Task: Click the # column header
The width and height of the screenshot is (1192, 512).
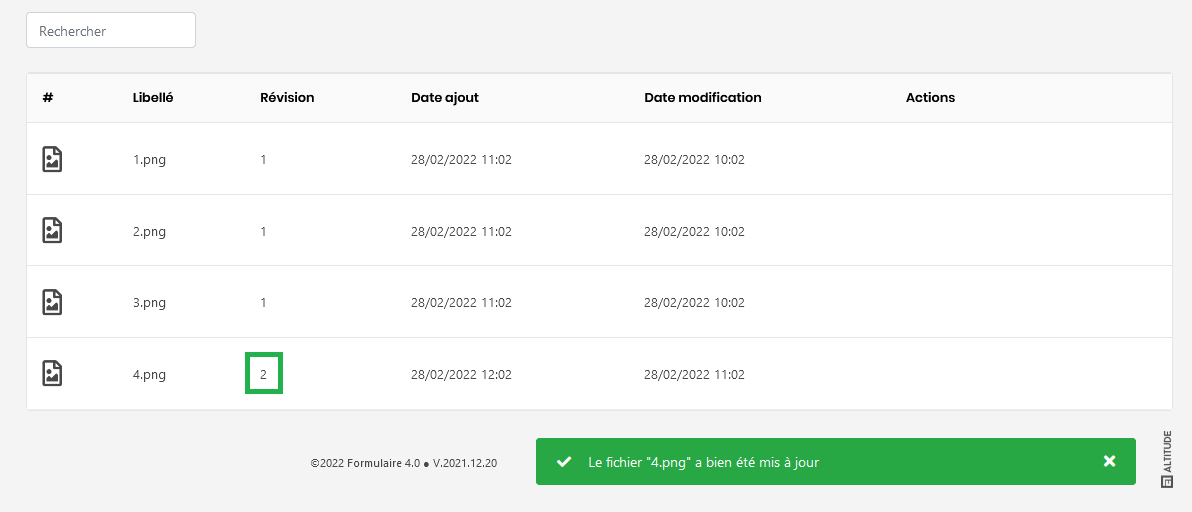Action: tap(48, 98)
